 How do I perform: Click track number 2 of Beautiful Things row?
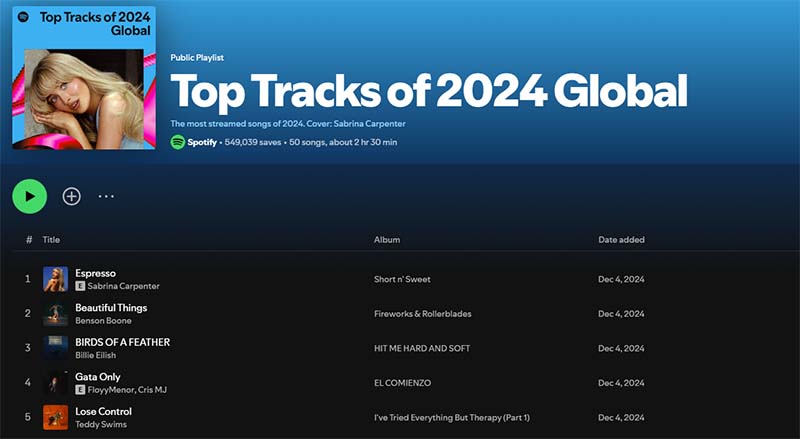pyautogui.click(x=28, y=313)
